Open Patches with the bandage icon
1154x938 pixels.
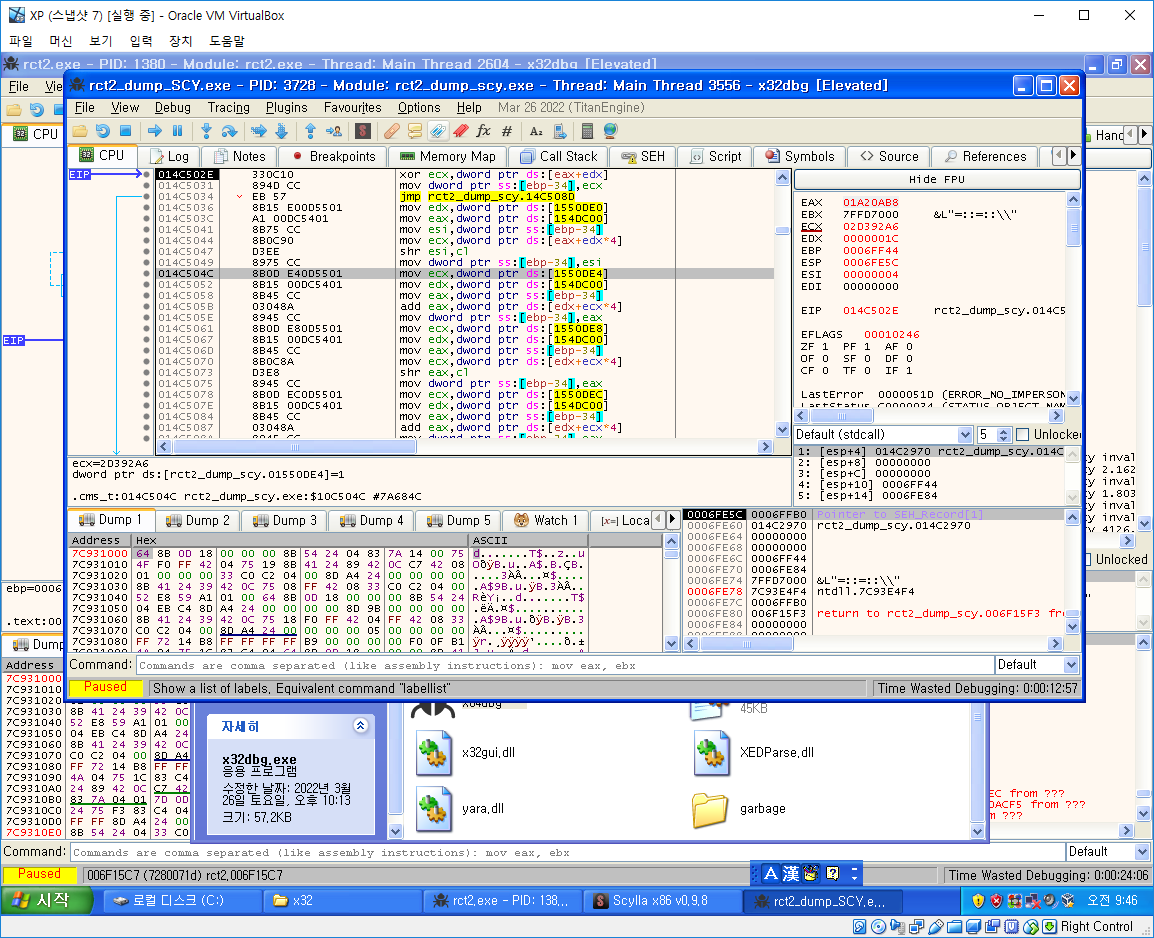point(392,131)
